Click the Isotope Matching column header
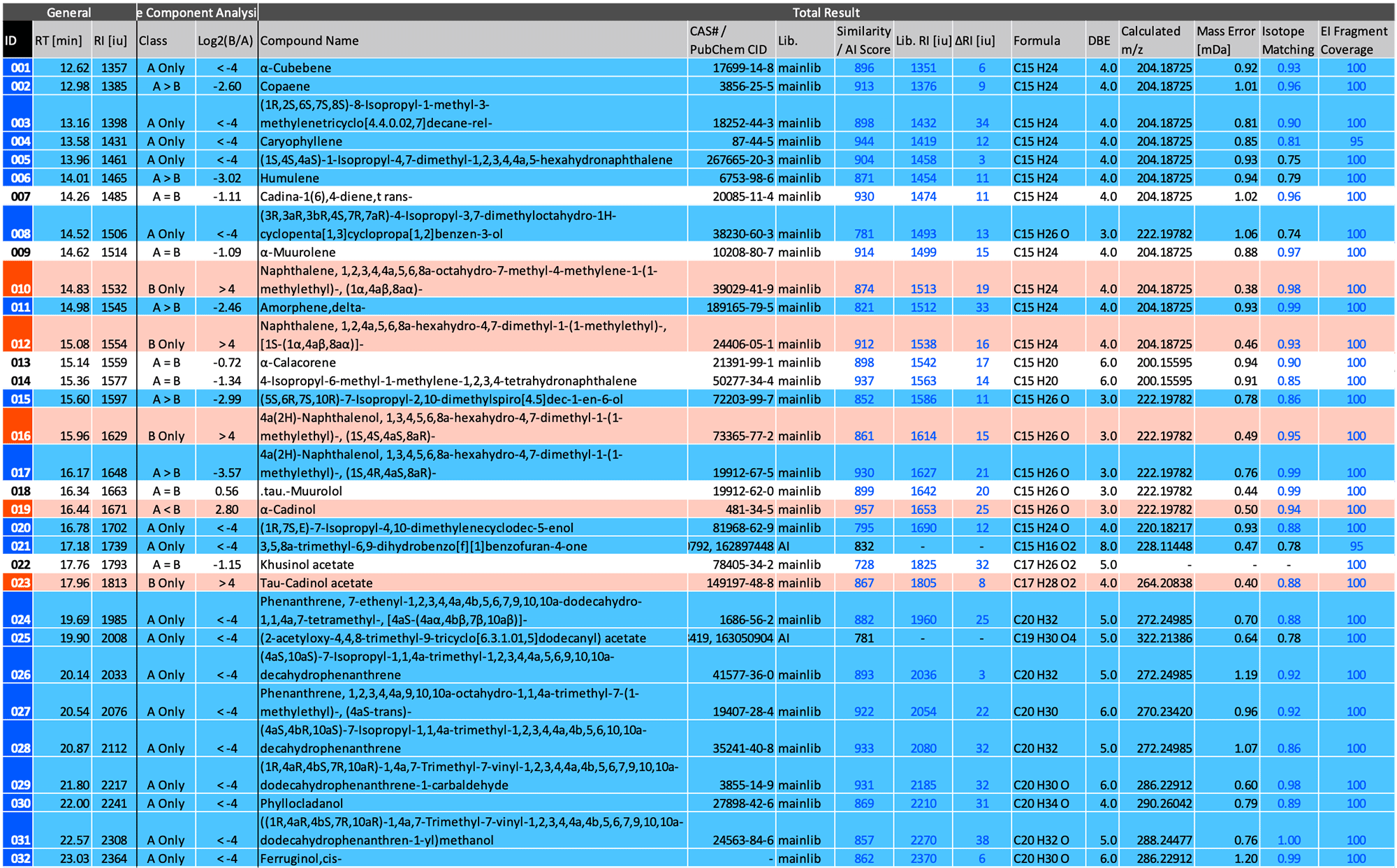 1287,41
